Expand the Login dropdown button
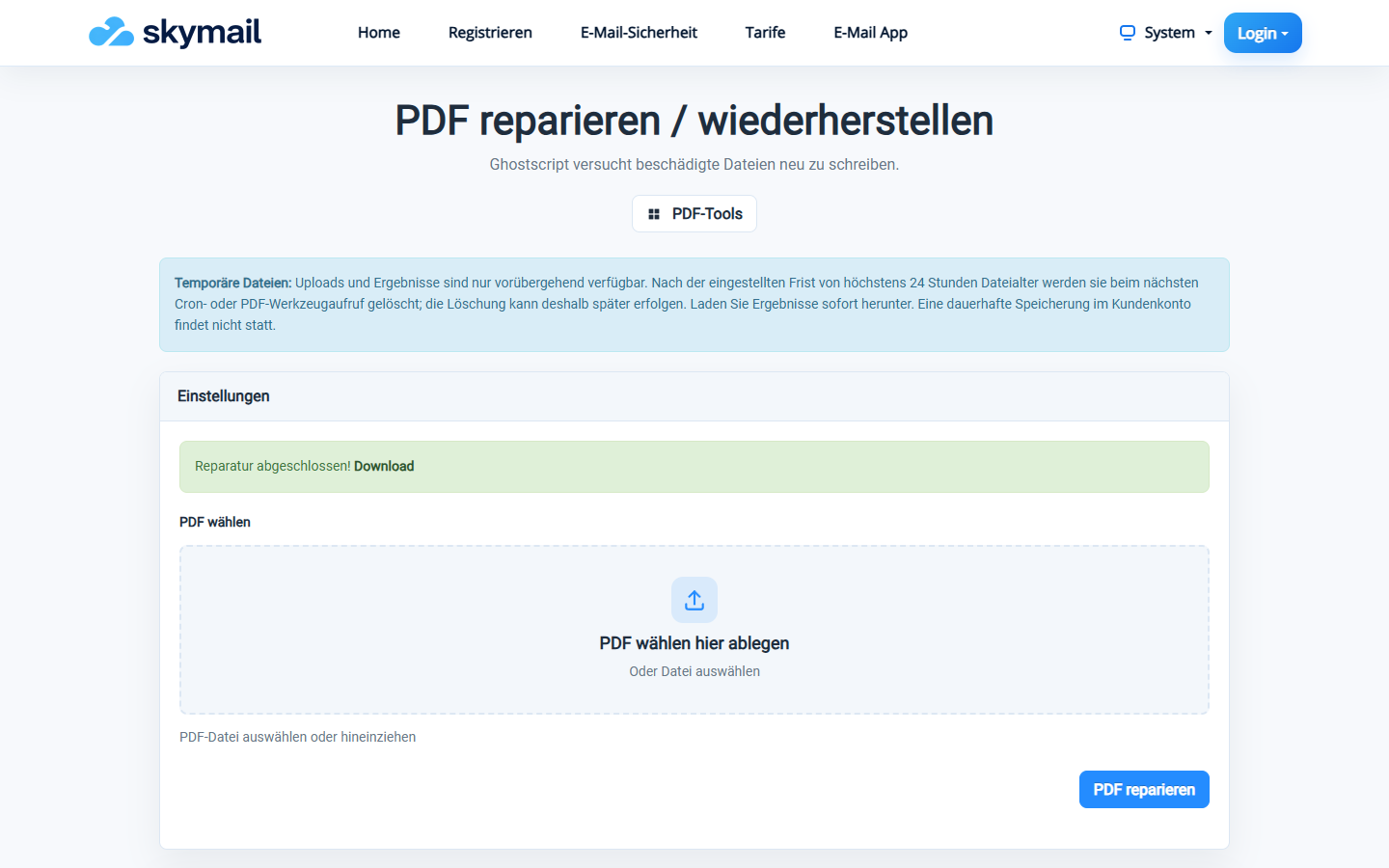 (x=1263, y=33)
